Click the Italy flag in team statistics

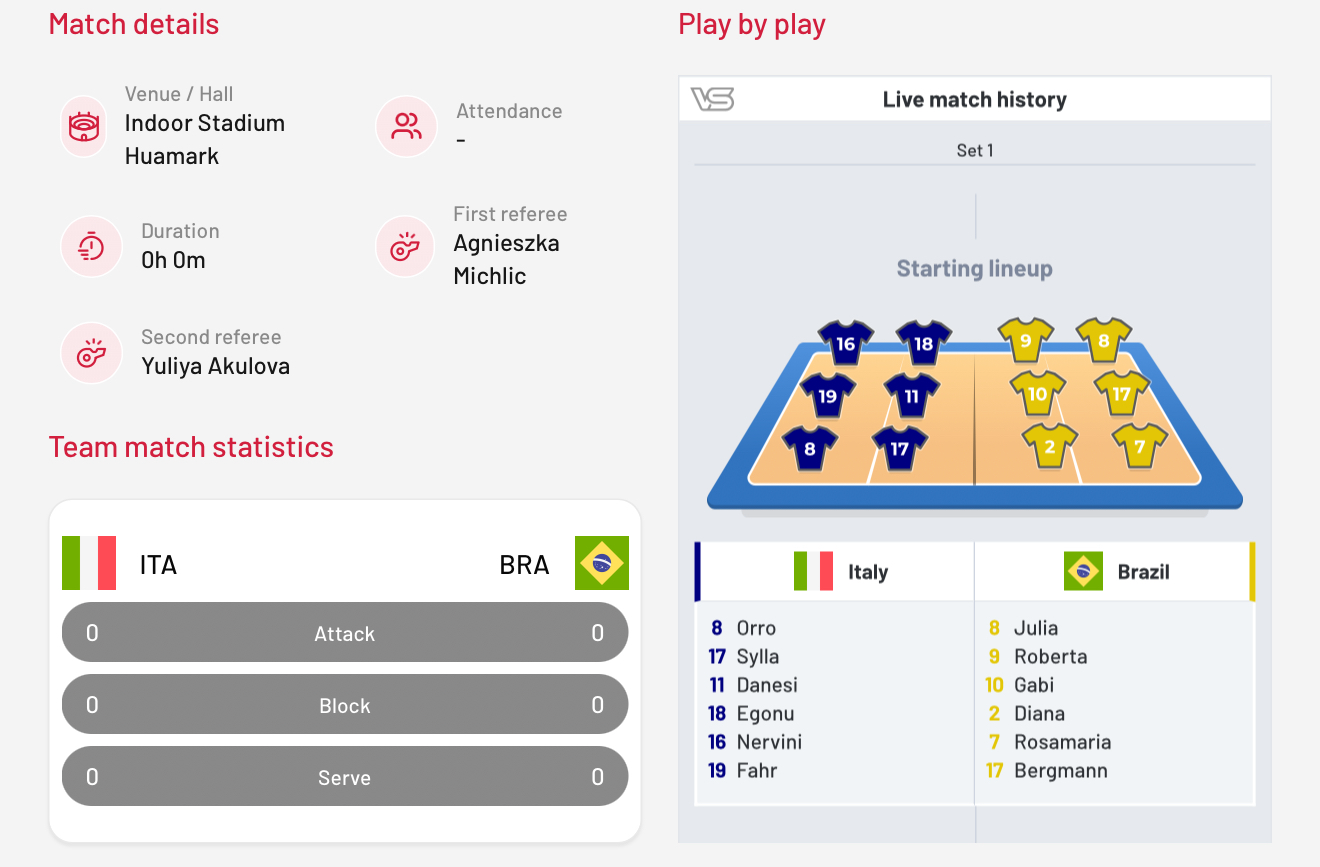(x=89, y=563)
